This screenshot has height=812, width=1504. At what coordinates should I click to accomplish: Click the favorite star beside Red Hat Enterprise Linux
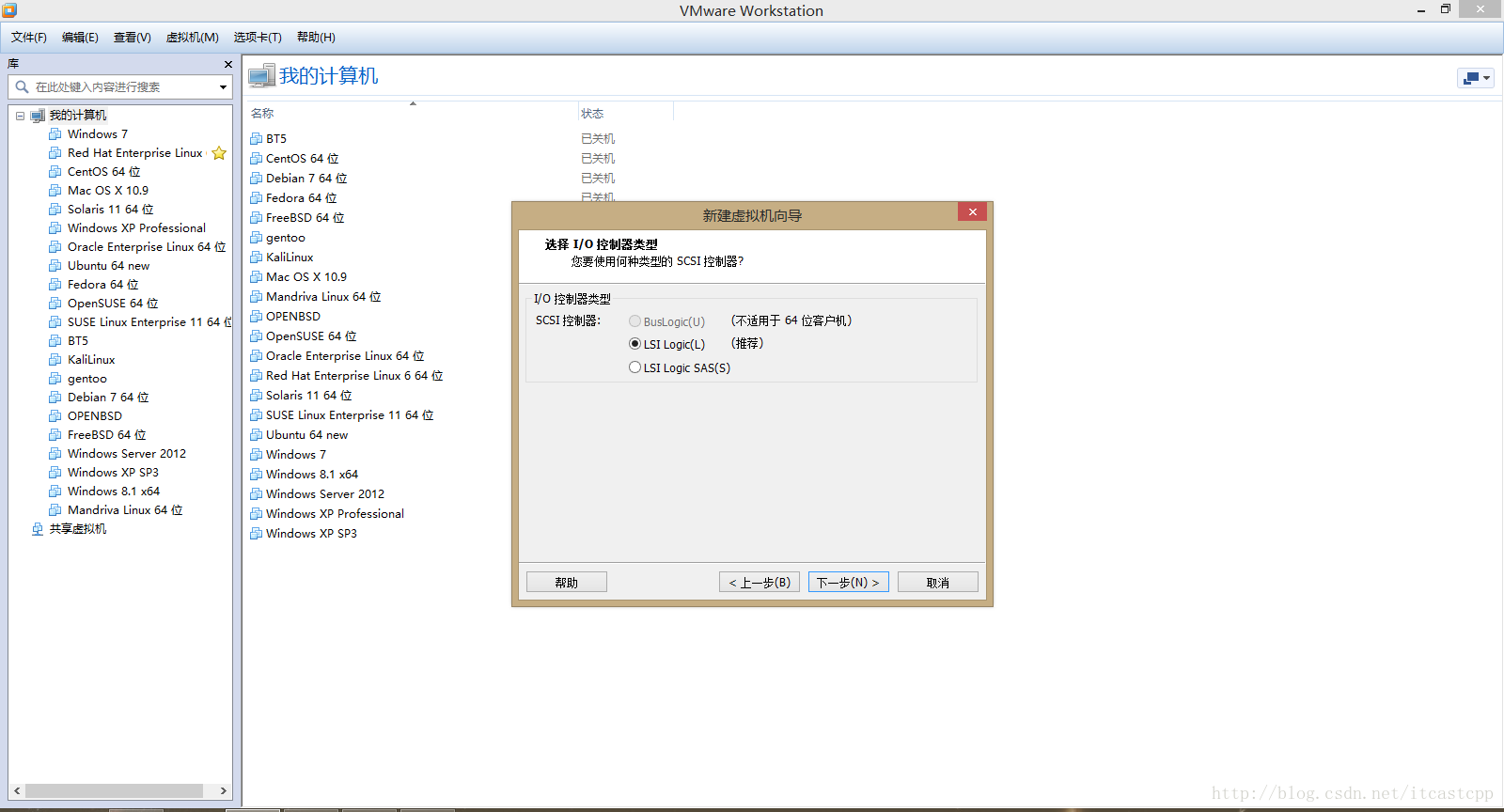[219, 153]
